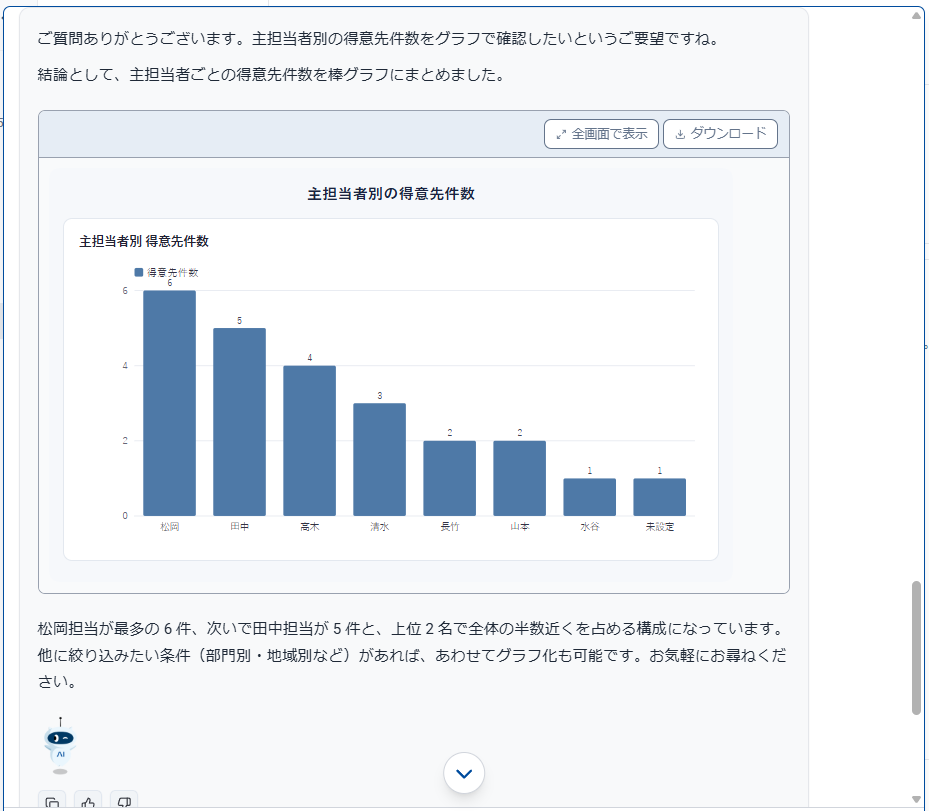Click the vertical scrollbar thumb
The height and width of the screenshot is (811, 929).
[917, 648]
